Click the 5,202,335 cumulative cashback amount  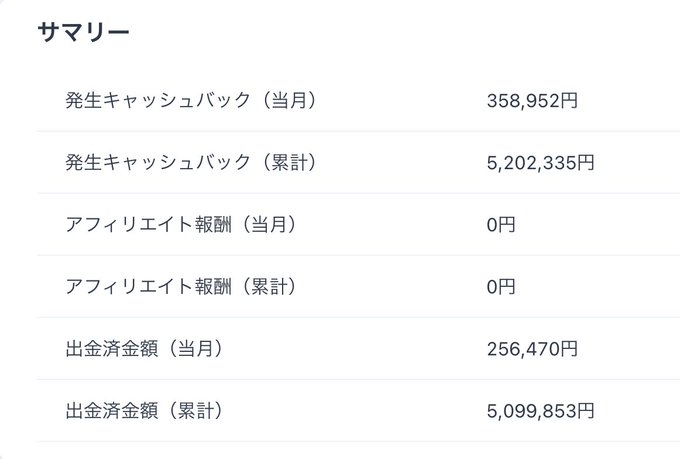pyautogui.click(x=532, y=162)
